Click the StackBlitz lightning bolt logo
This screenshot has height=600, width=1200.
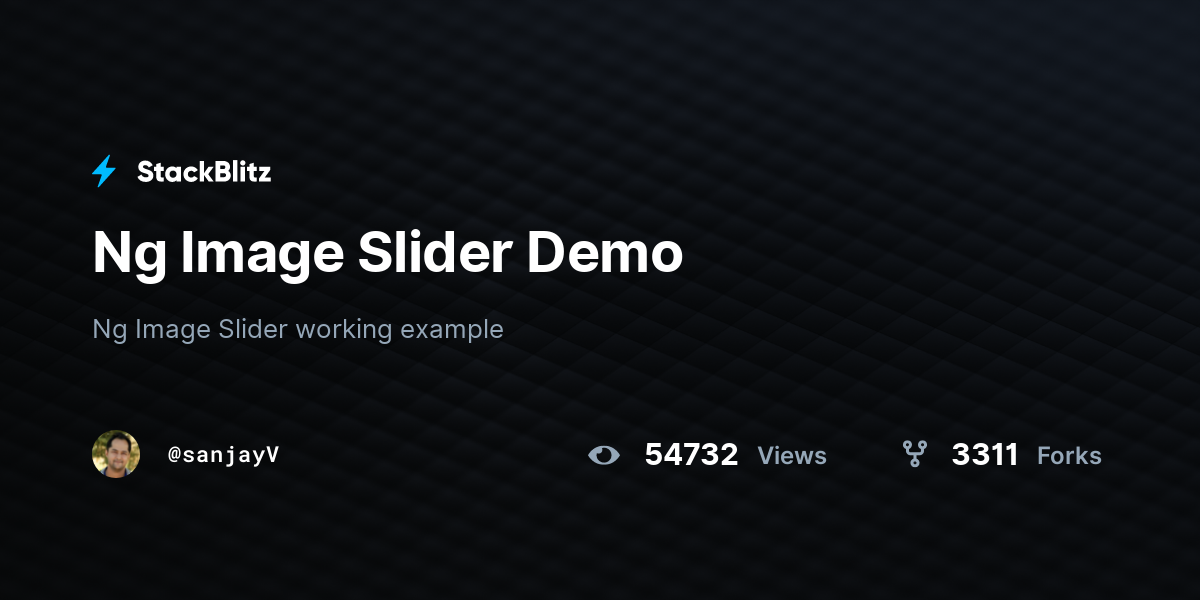pyautogui.click(x=104, y=172)
